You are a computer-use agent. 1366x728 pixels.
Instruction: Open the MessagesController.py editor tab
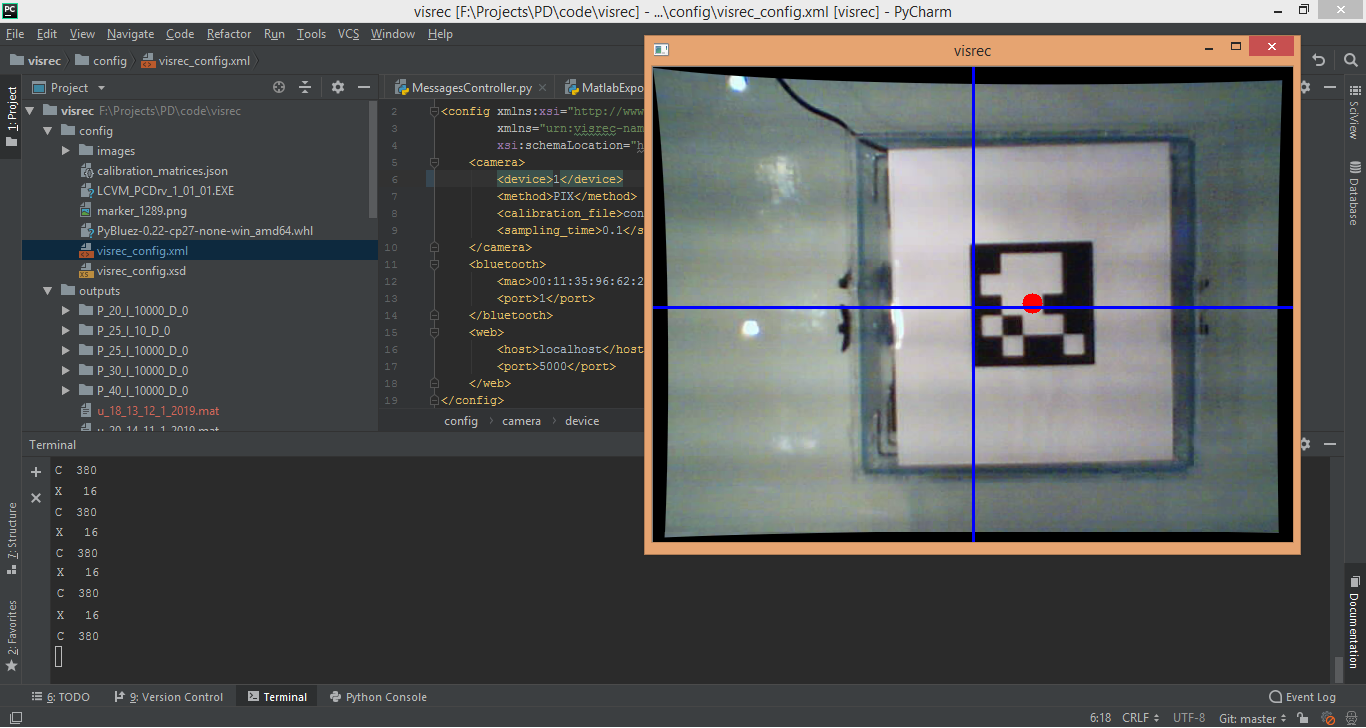[x=470, y=88]
